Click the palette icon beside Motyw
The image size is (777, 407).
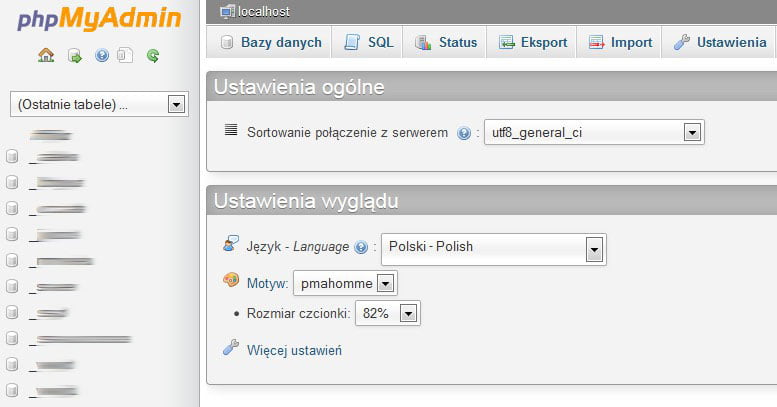230,282
